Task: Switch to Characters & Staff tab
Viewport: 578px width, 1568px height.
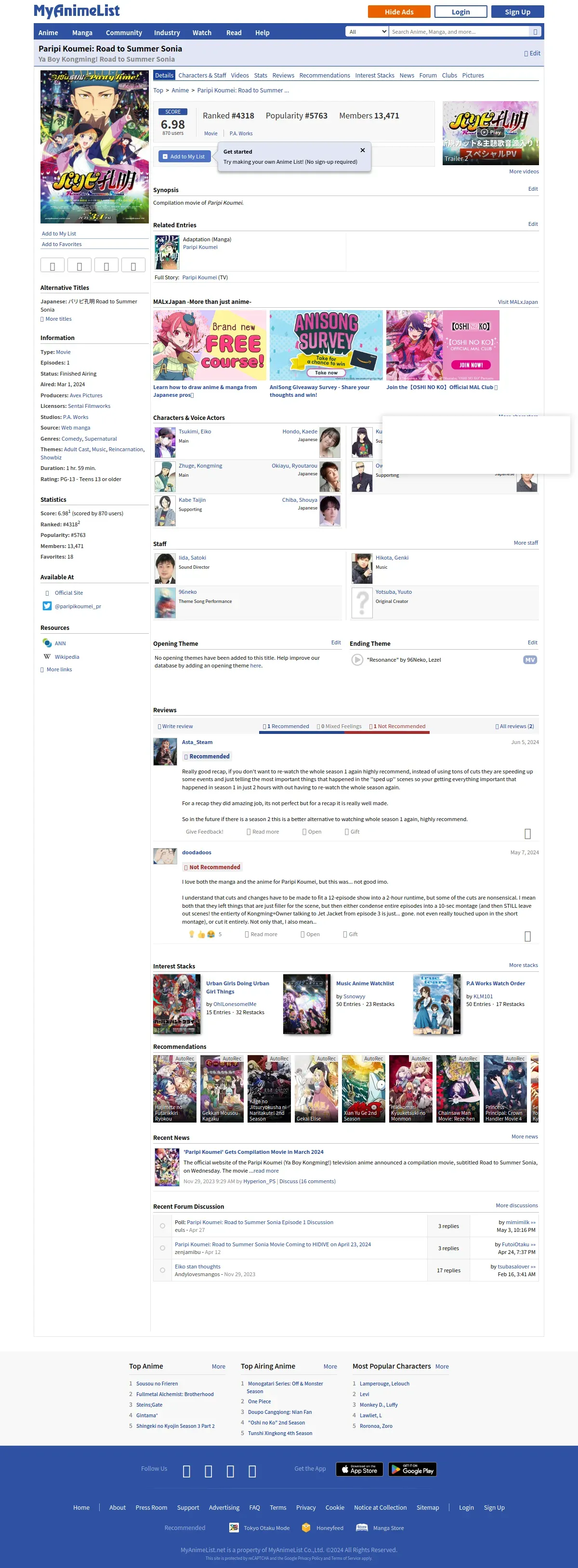Action: tap(202, 76)
